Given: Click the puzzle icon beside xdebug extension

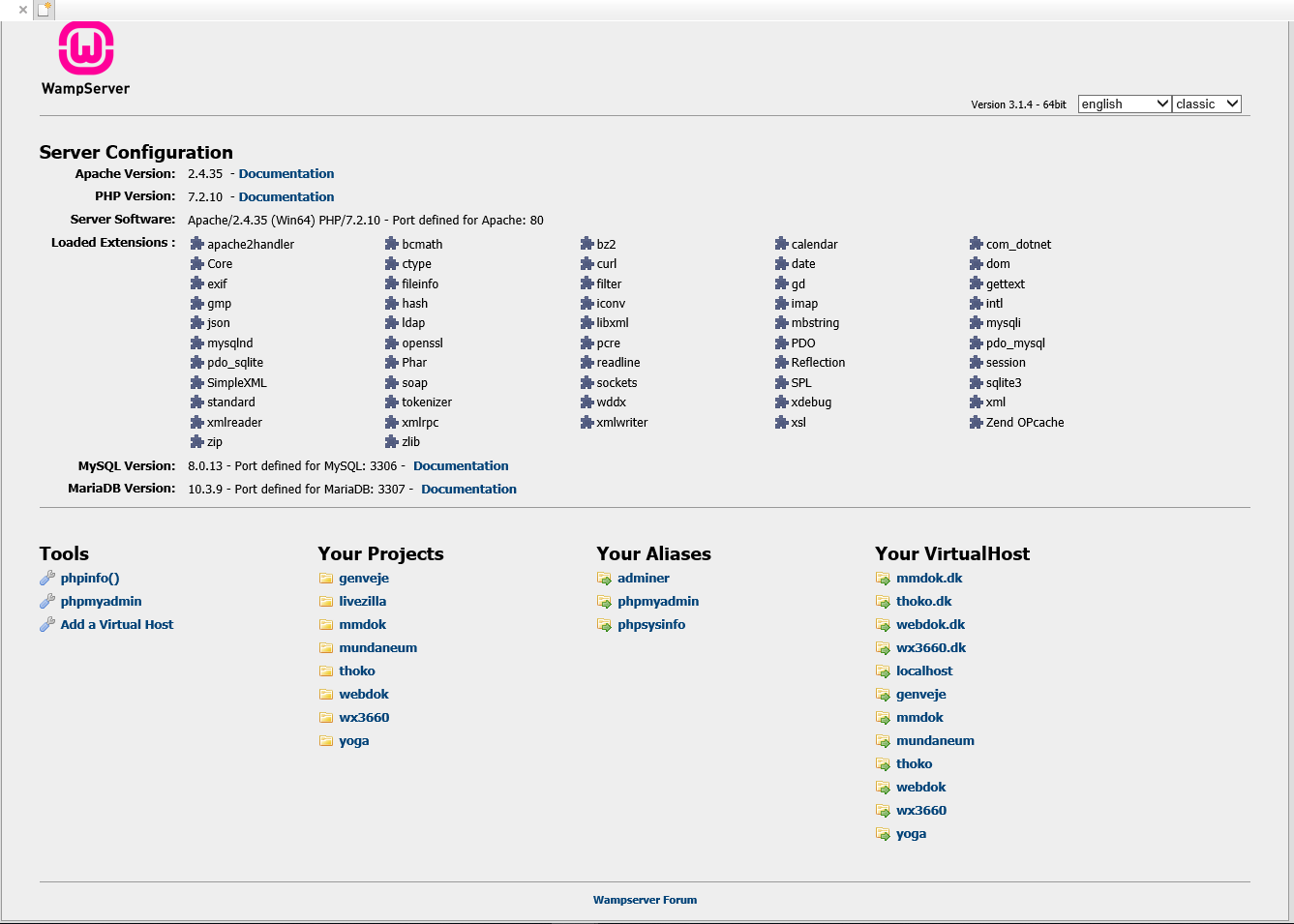Looking at the screenshot, I should tap(782, 402).
